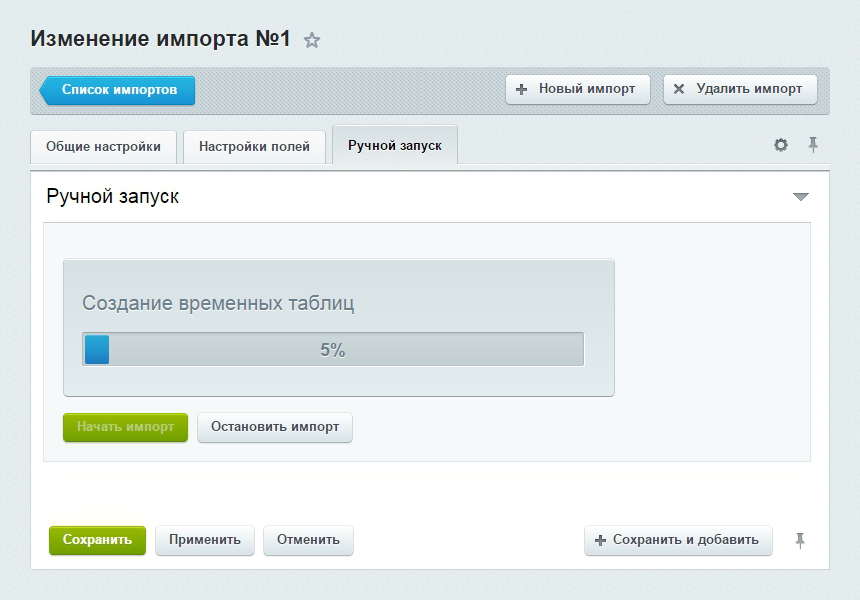Cancel editing with Отменить button
This screenshot has width=860, height=600.
click(308, 540)
